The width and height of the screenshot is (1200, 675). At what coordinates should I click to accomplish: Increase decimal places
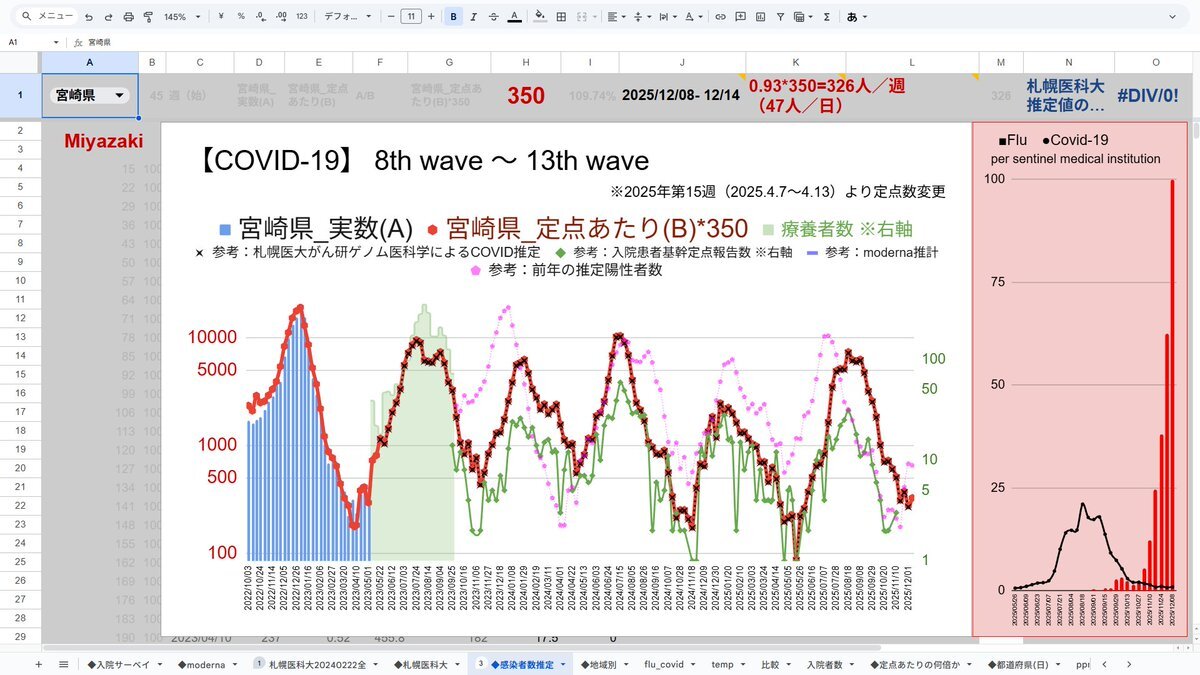[x=281, y=17]
